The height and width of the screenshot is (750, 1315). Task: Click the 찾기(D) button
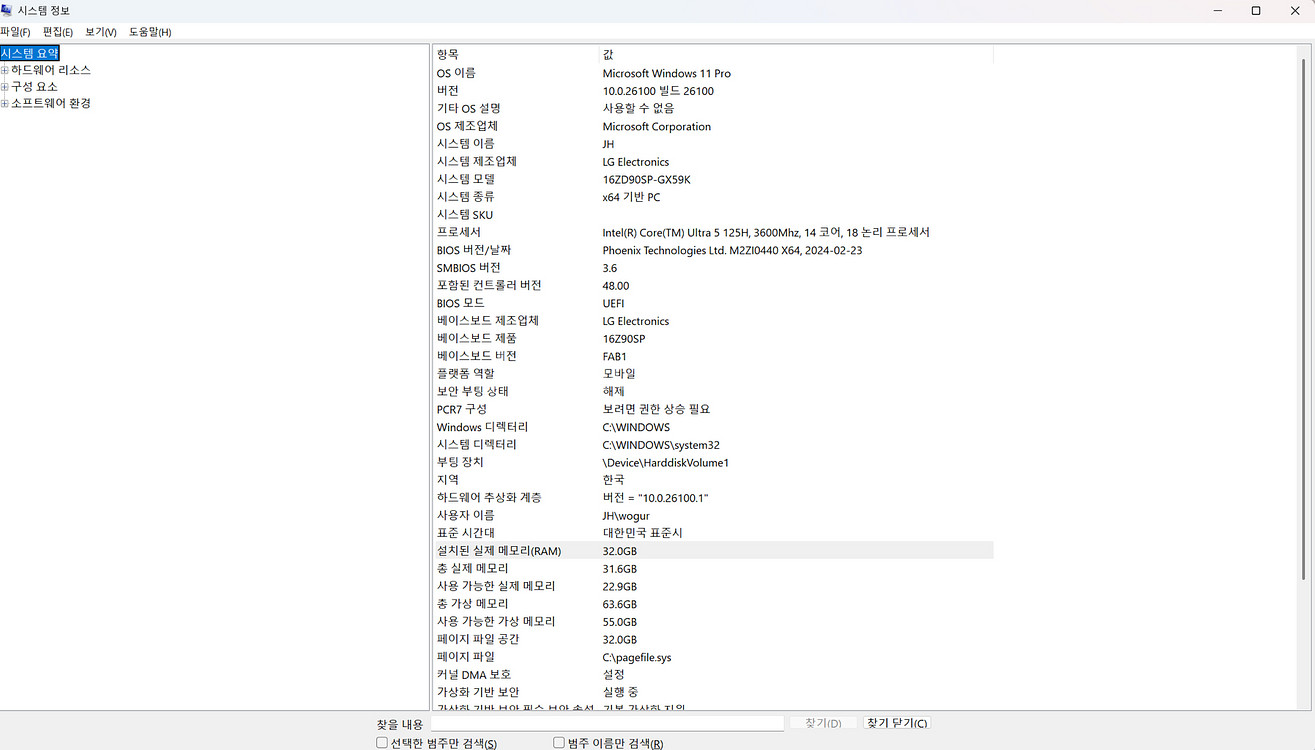pos(822,722)
